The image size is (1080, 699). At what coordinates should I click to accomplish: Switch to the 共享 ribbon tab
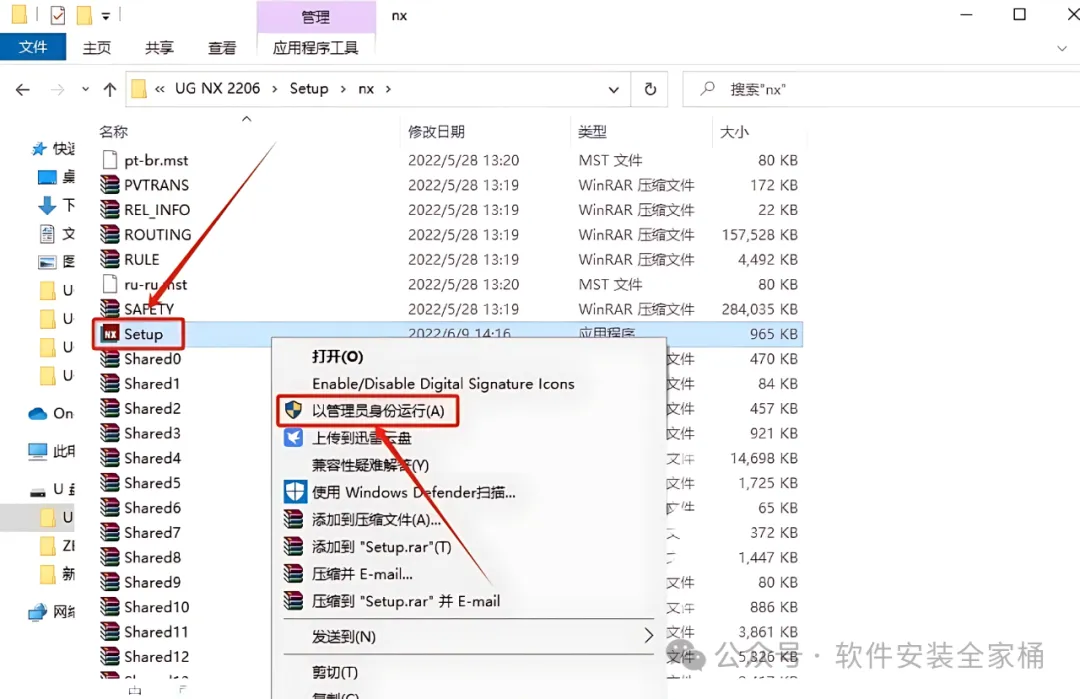pos(159,48)
